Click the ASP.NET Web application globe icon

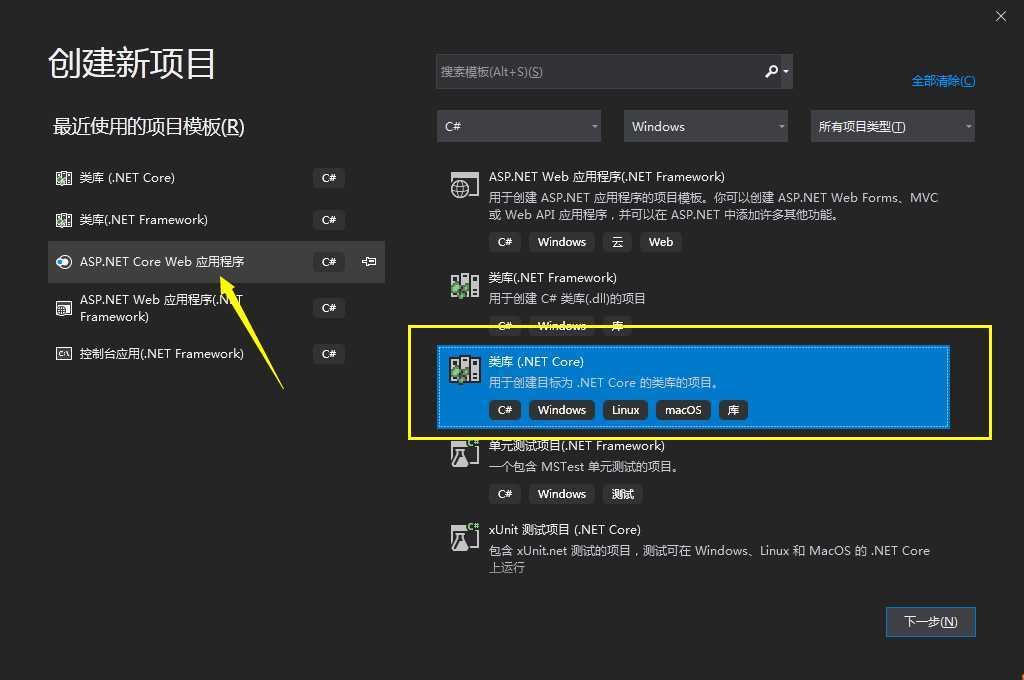coord(464,186)
